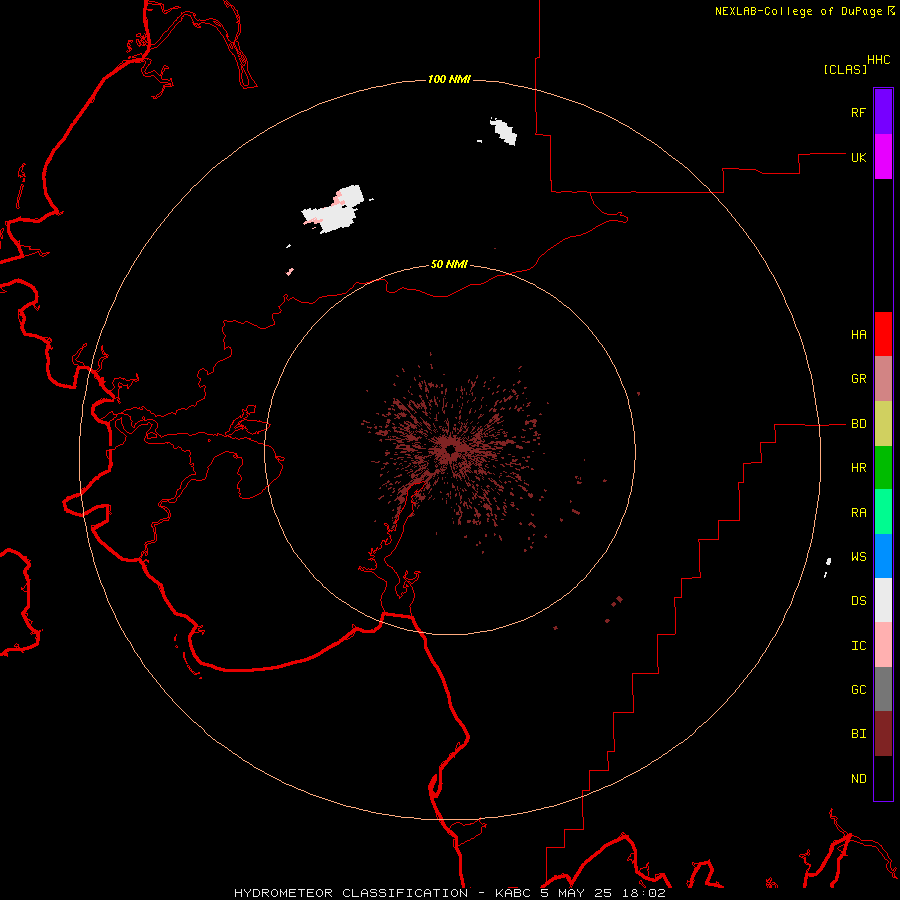Click the ND legend label
This screenshot has height=900, width=900.
pos(858,779)
